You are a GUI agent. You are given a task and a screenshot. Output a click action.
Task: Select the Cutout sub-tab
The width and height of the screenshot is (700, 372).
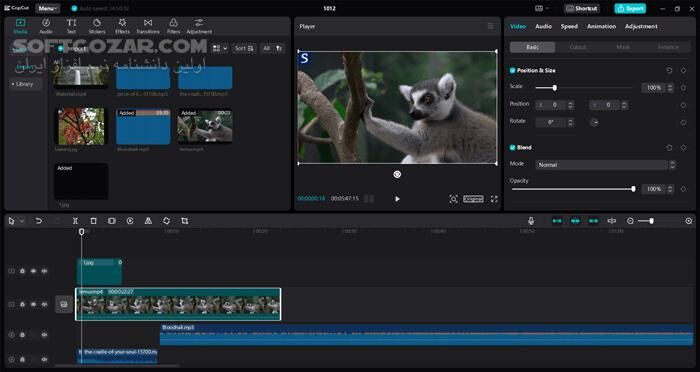[x=578, y=47]
